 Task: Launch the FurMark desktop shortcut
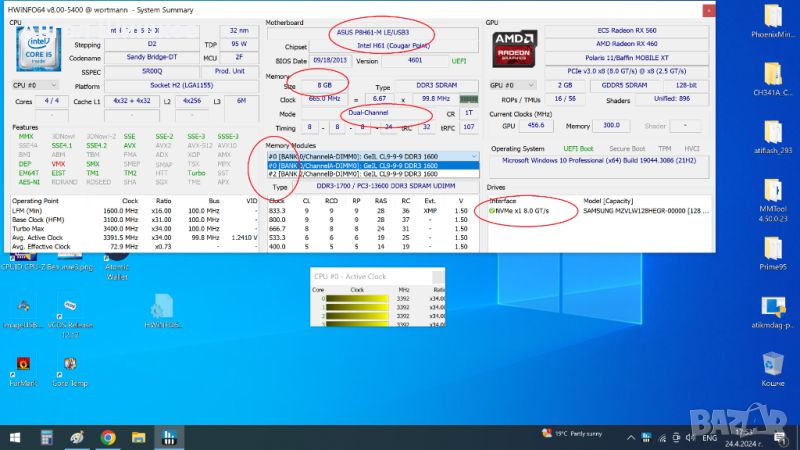pos(23,371)
